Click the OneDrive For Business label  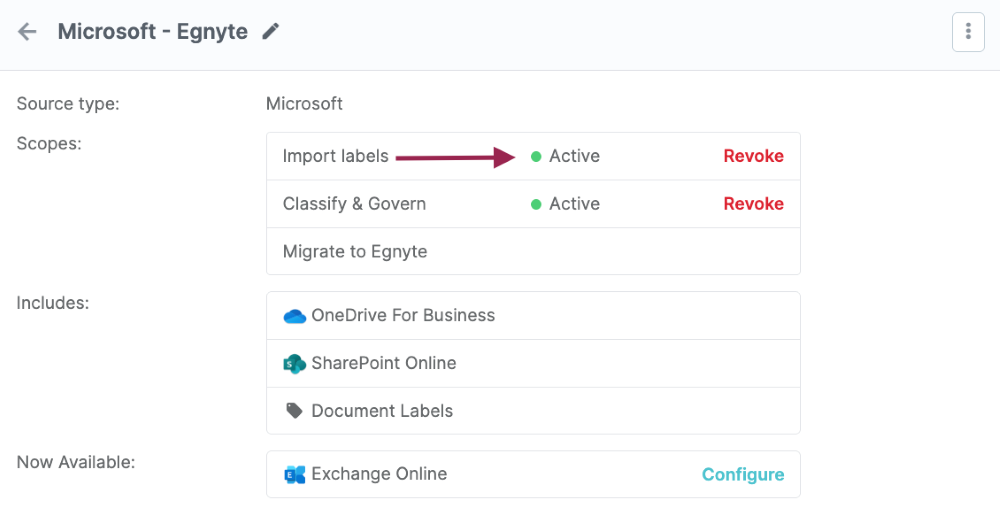(403, 316)
